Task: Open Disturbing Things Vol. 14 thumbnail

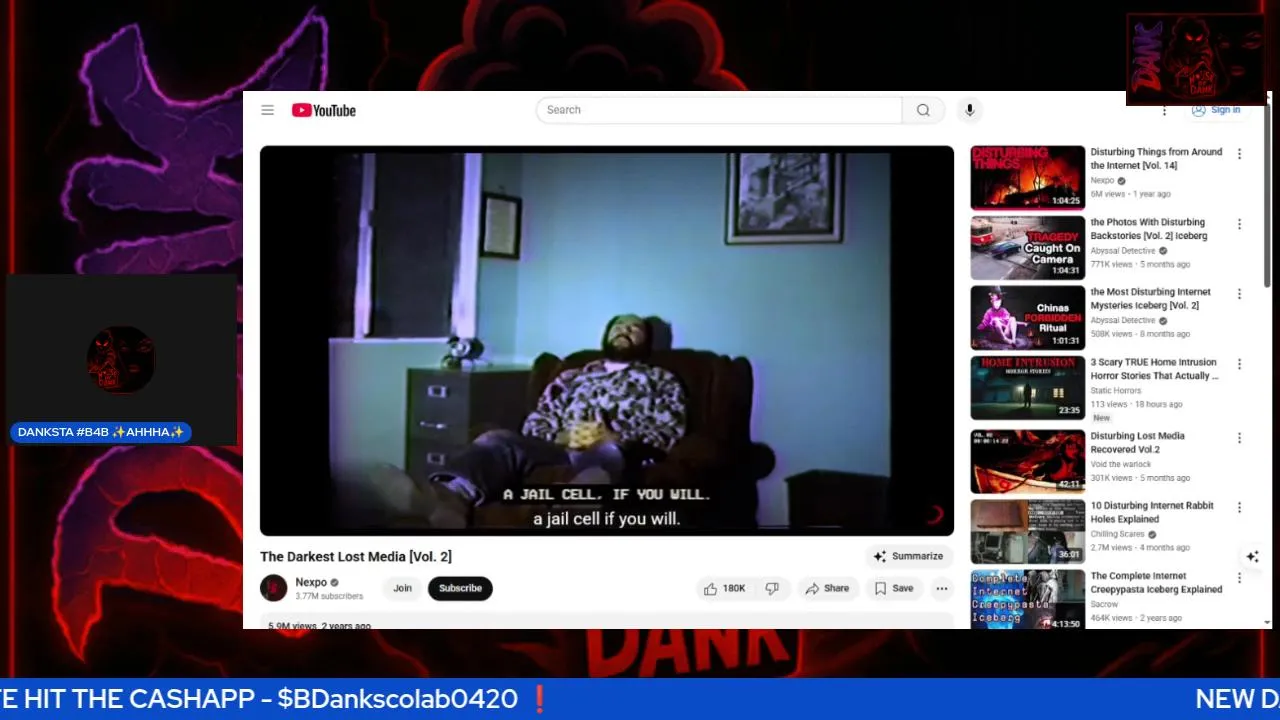Action: pyautogui.click(x=1028, y=177)
